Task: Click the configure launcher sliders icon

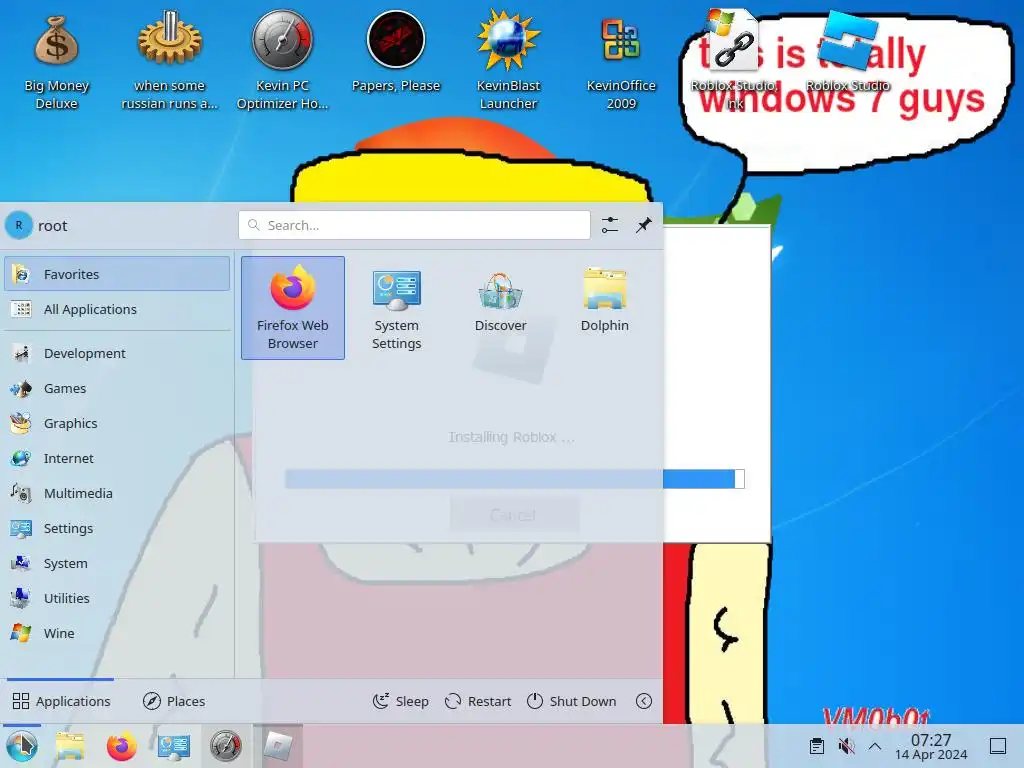Action: 609,225
